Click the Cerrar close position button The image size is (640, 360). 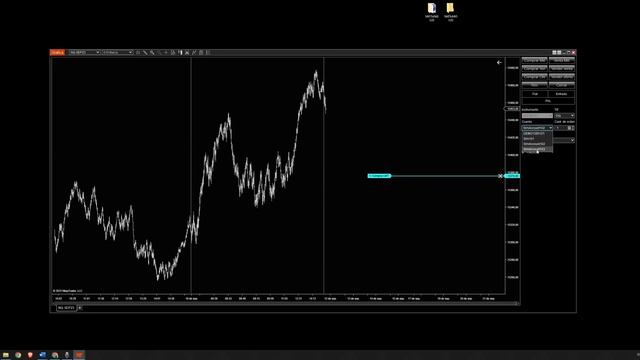pos(562,85)
